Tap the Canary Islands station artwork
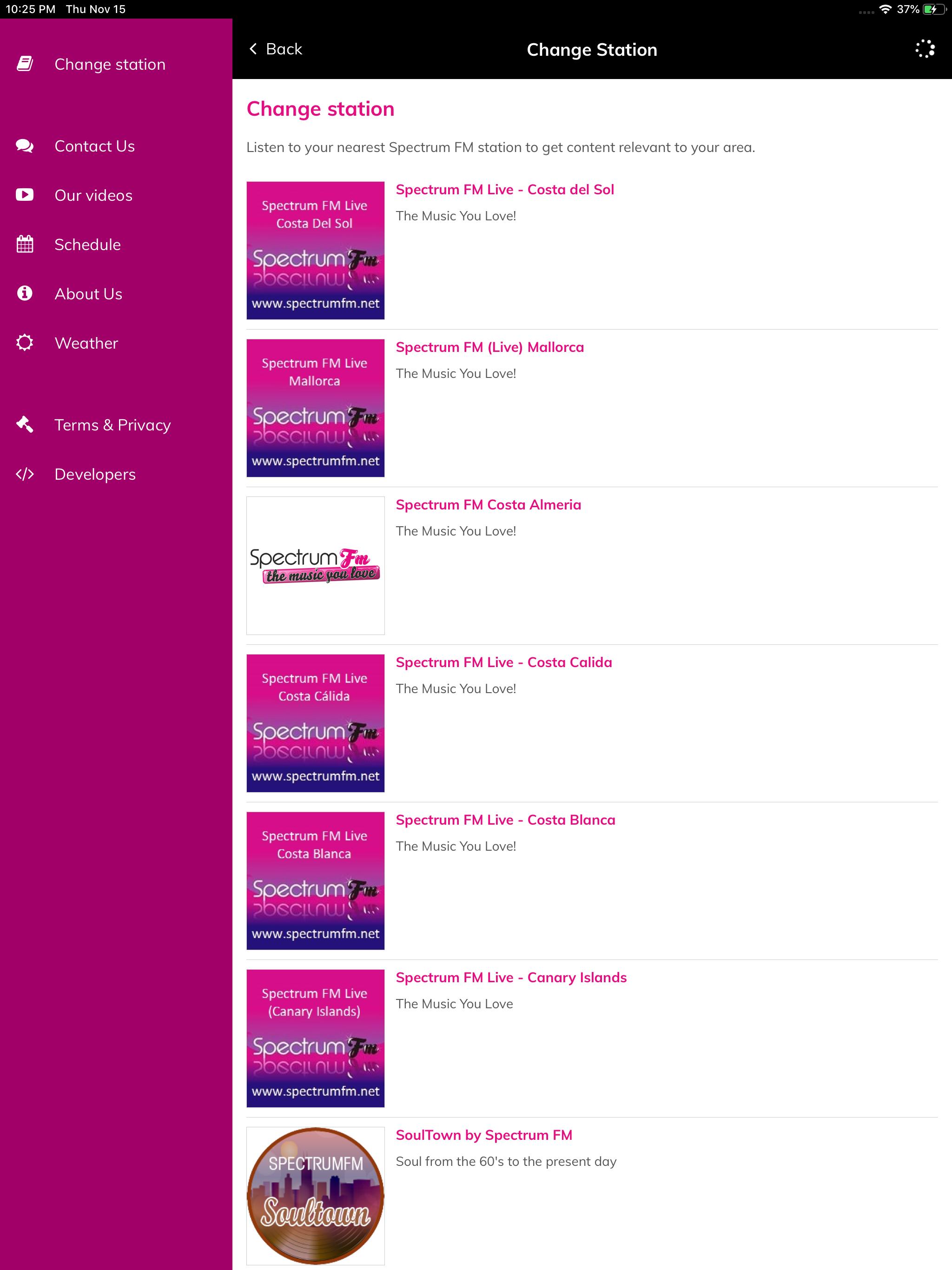Viewport: 952px width, 1270px height. [x=315, y=1038]
